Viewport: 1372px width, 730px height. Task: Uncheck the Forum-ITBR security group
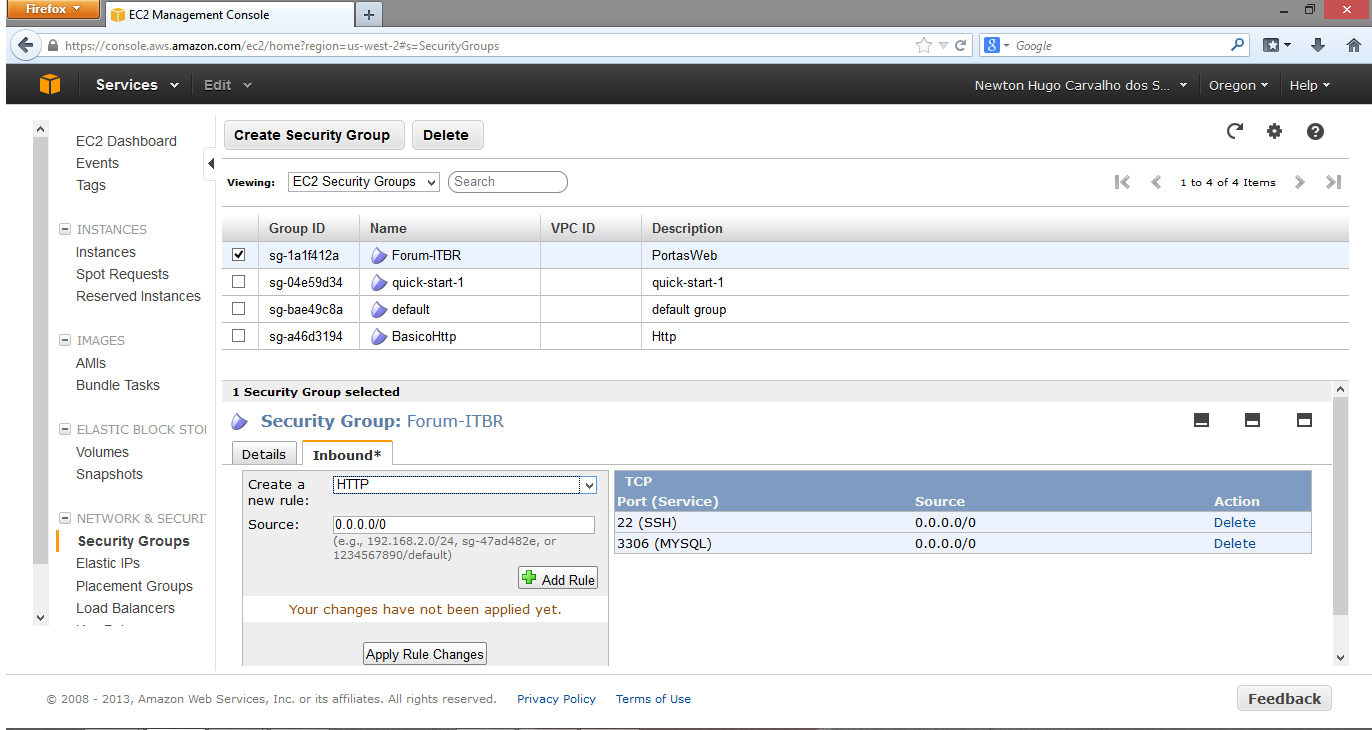tap(238, 255)
